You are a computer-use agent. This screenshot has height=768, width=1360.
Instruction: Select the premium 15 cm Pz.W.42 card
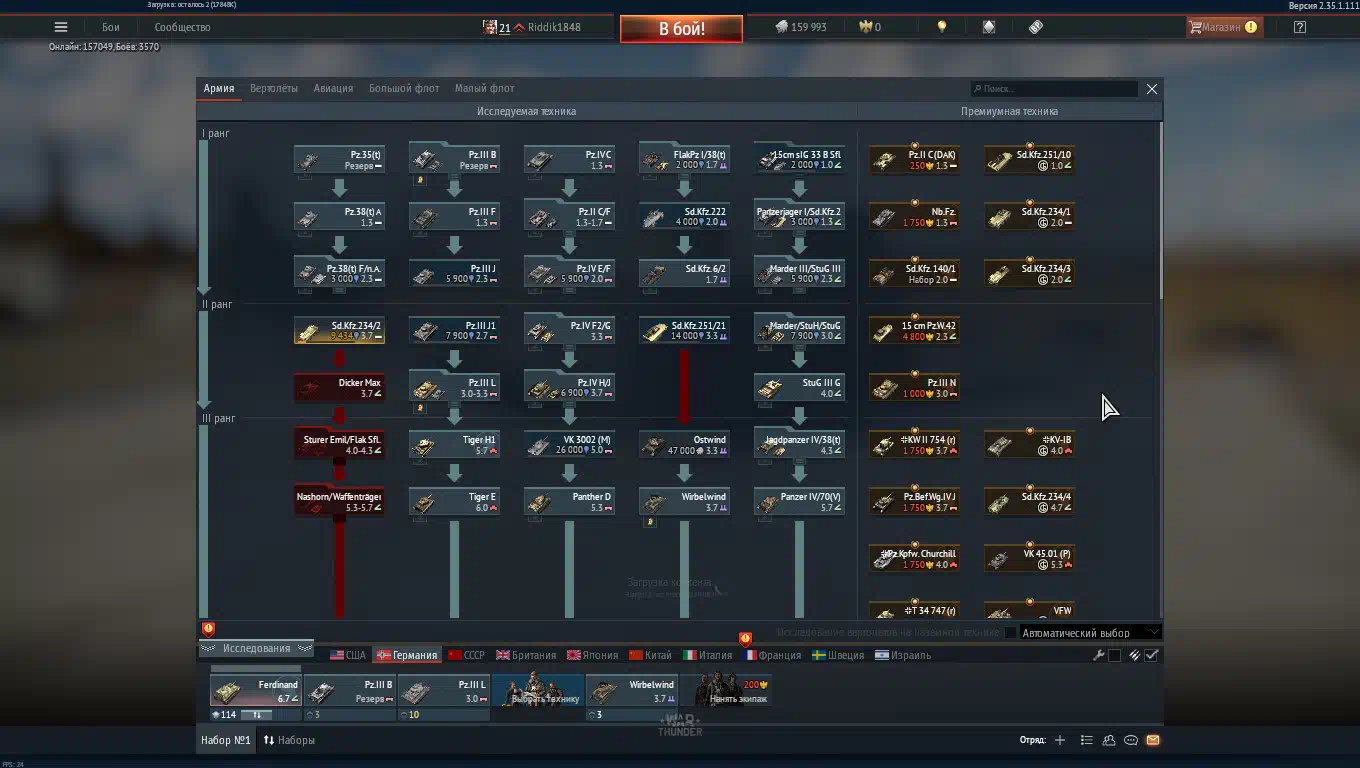point(915,331)
